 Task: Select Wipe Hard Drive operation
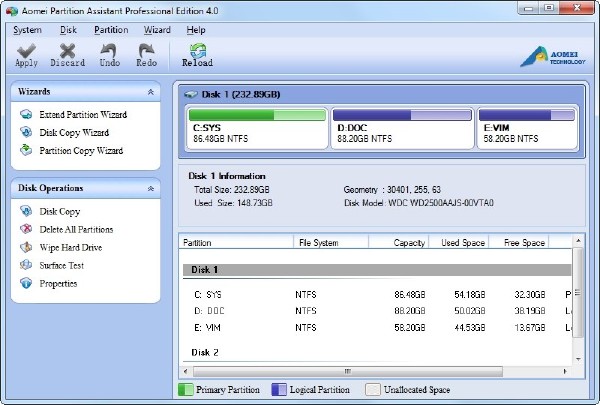[x=70, y=247]
